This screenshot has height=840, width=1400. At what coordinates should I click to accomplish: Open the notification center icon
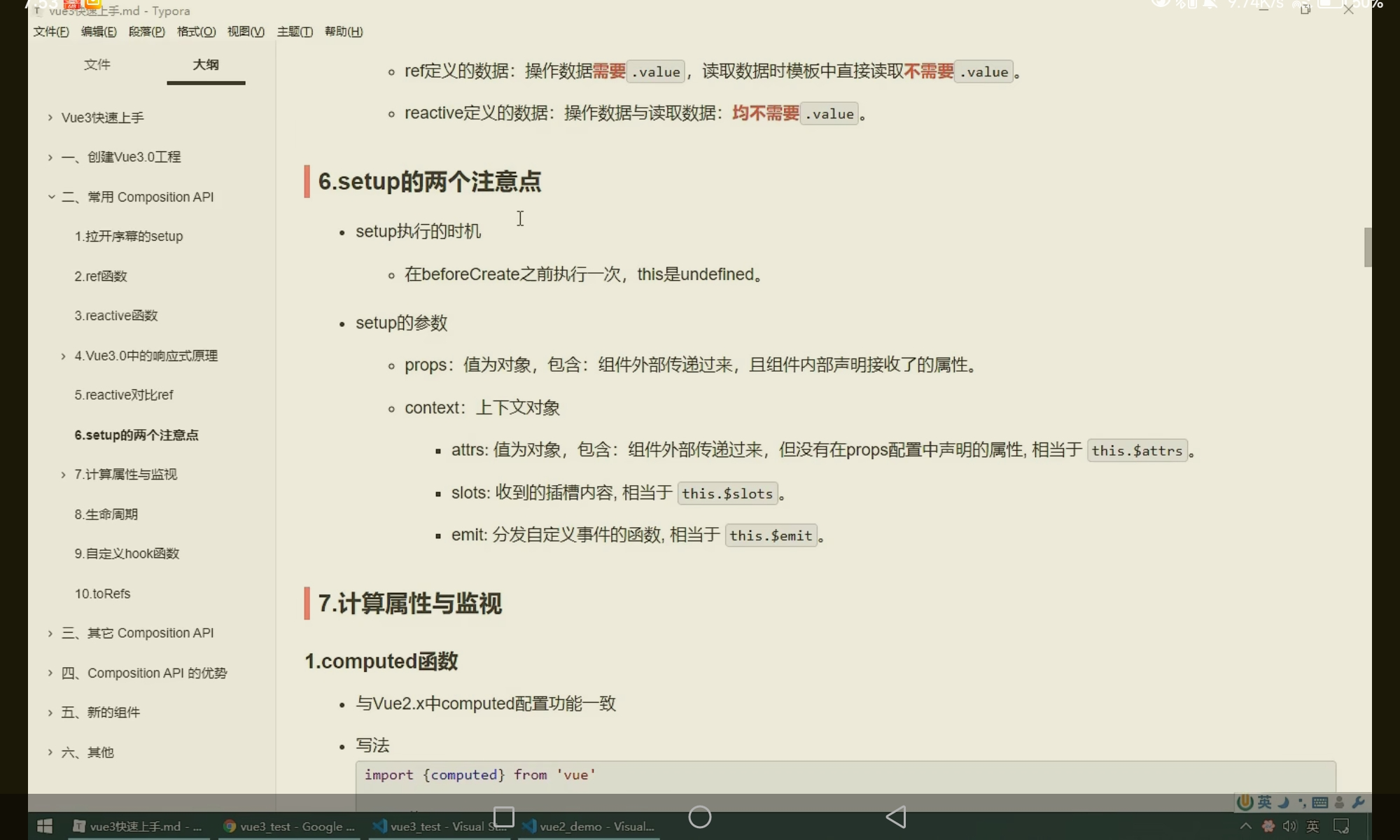click(x=1341, y=827)
